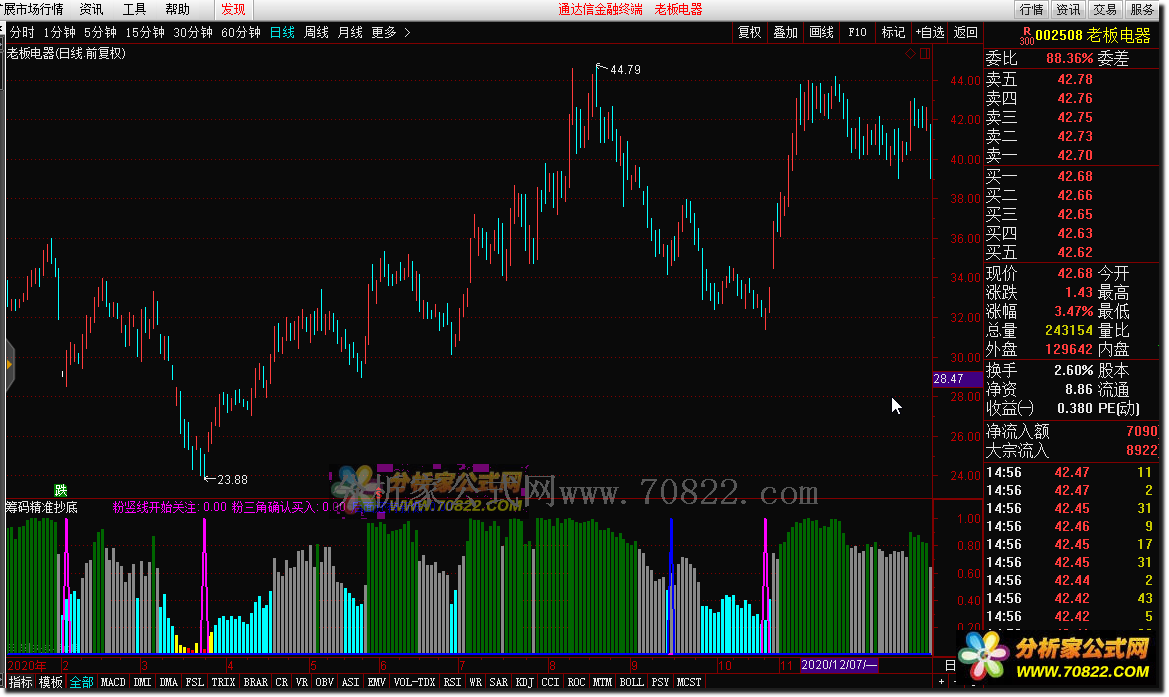Switch indicator to DMA
Image resolution: width=1169 pixels, height=697 pixels.
168,682
